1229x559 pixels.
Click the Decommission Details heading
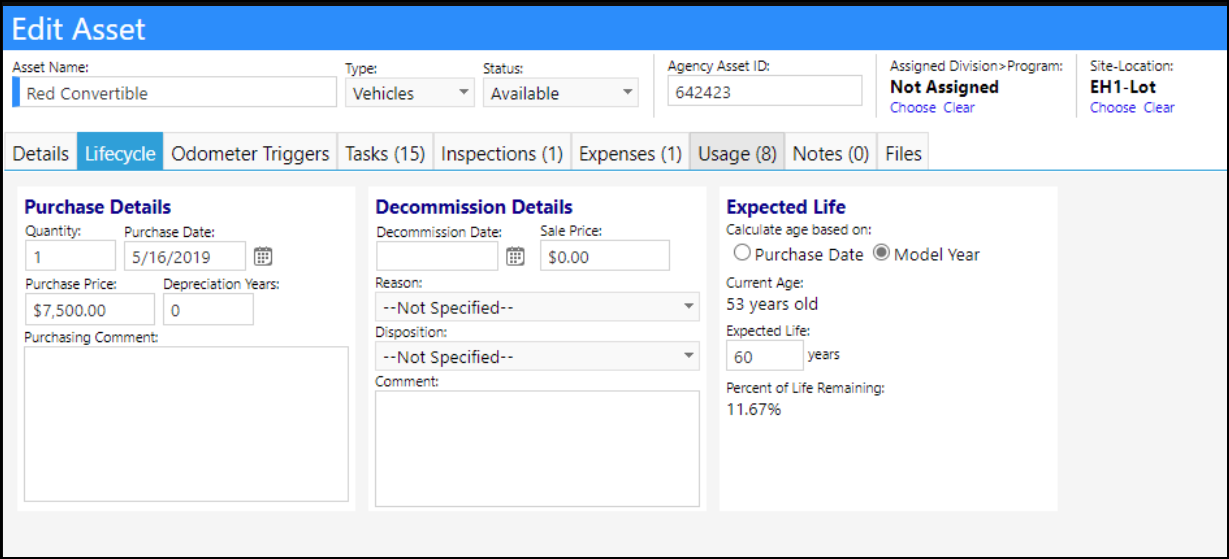click(474, 207)
